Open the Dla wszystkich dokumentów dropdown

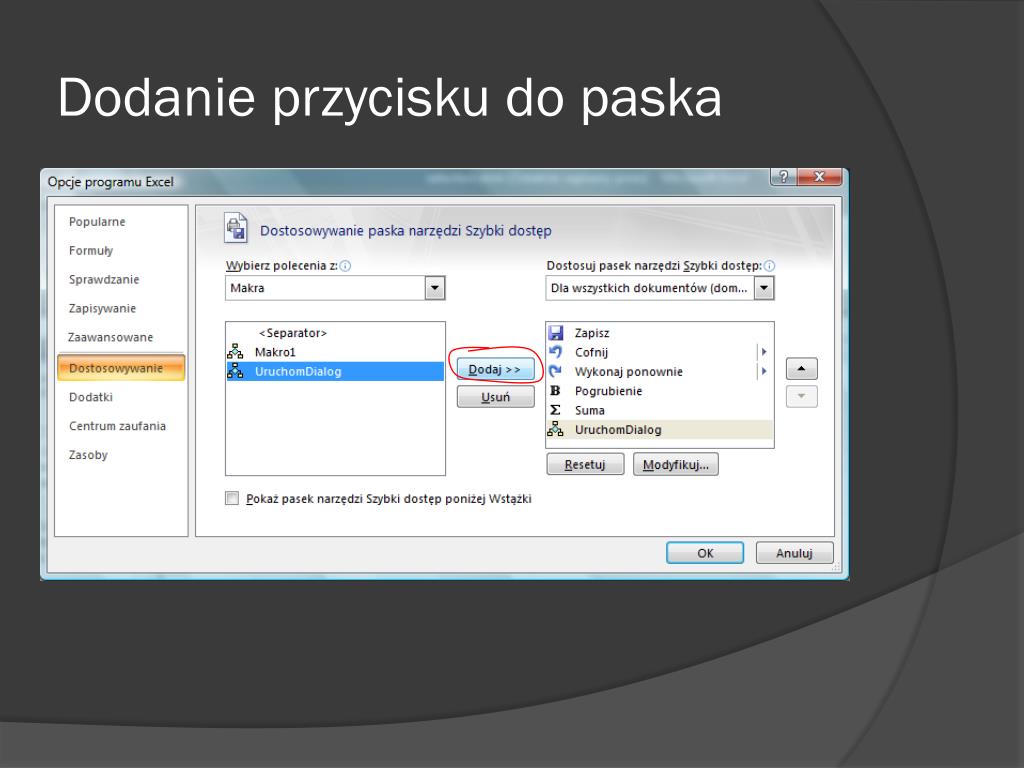coord(764,288)
